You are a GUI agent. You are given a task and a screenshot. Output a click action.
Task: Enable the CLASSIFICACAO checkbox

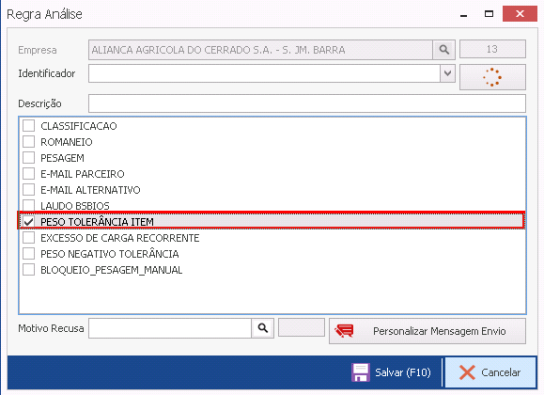(x=29, y=126)
